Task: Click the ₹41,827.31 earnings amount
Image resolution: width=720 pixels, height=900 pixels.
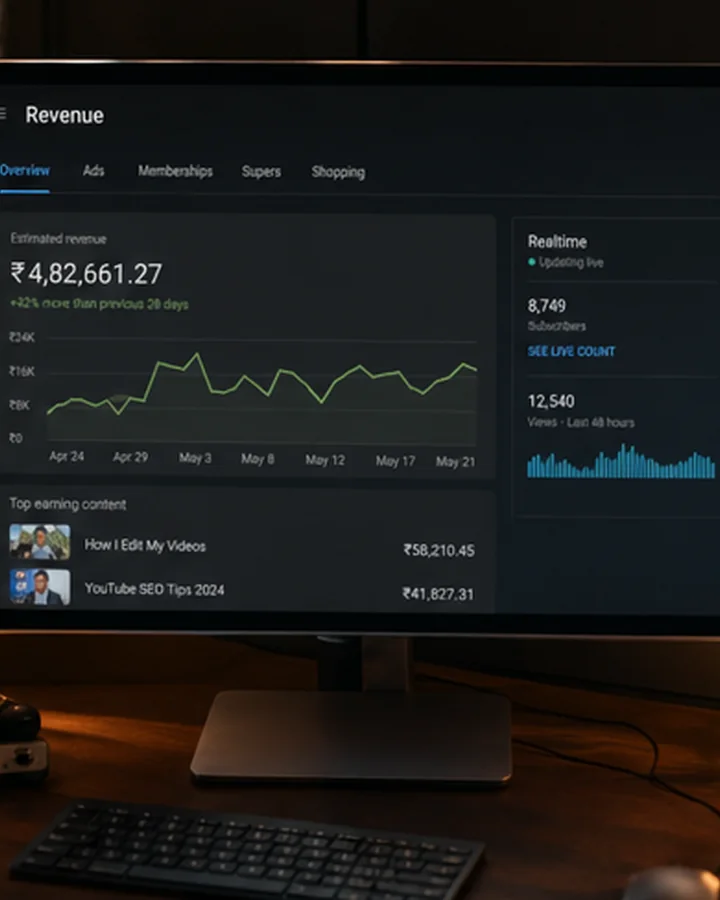Action: tap(438, 594)
